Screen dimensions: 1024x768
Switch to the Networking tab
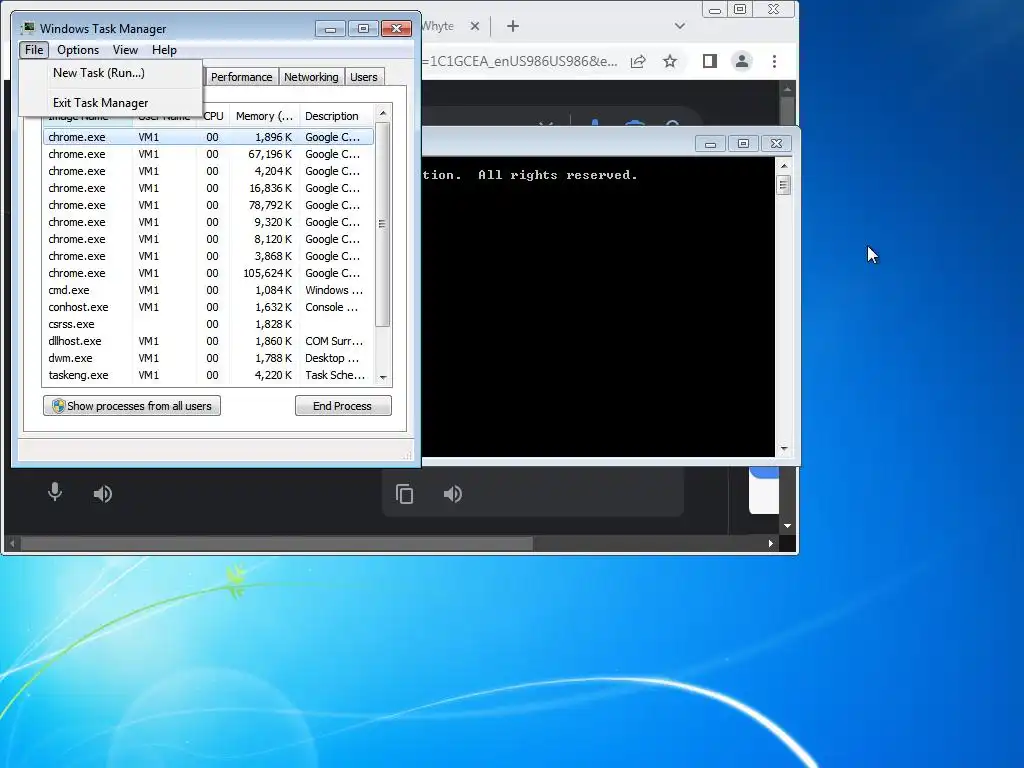coord(311,77)
